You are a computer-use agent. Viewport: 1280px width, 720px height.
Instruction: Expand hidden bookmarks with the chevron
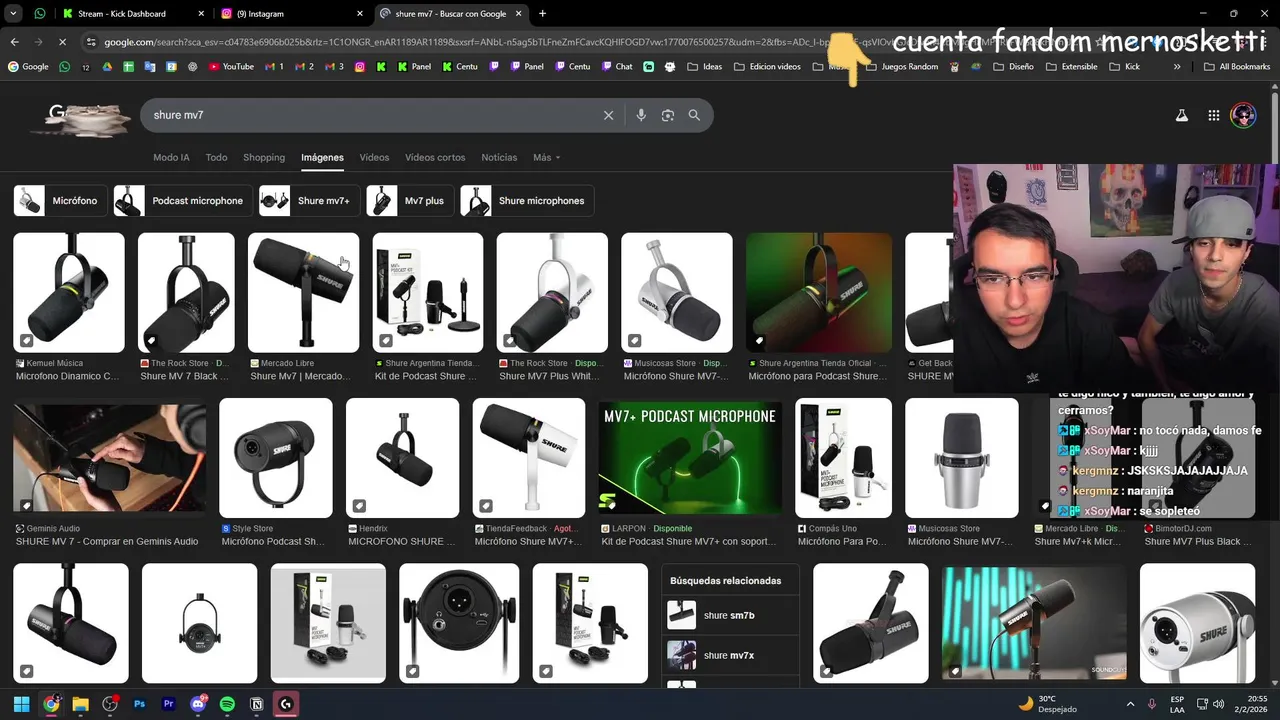click(1177, 67)
